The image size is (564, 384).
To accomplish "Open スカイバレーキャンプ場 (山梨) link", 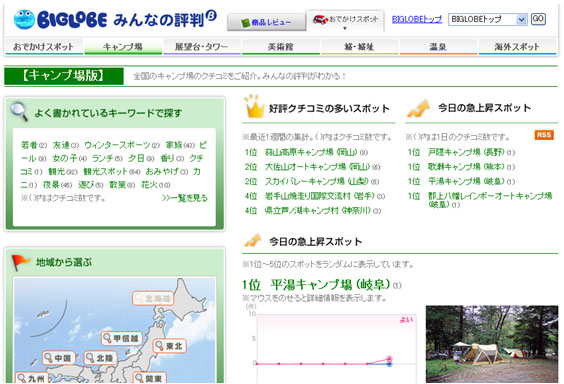I will pos(317,182).
